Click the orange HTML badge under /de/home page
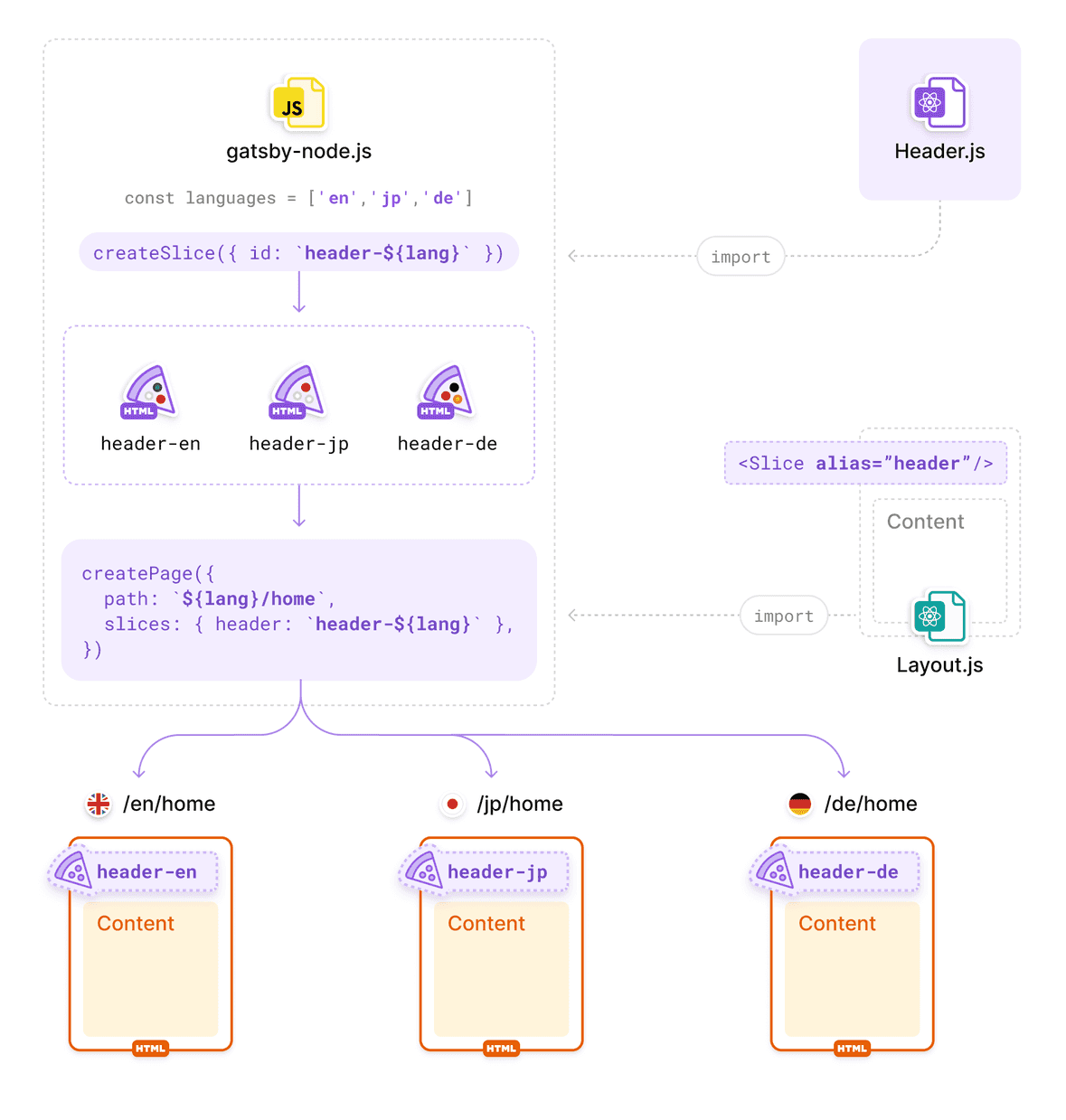This screenshot has height=1120, width=1066. click(x=852, y=1049)
